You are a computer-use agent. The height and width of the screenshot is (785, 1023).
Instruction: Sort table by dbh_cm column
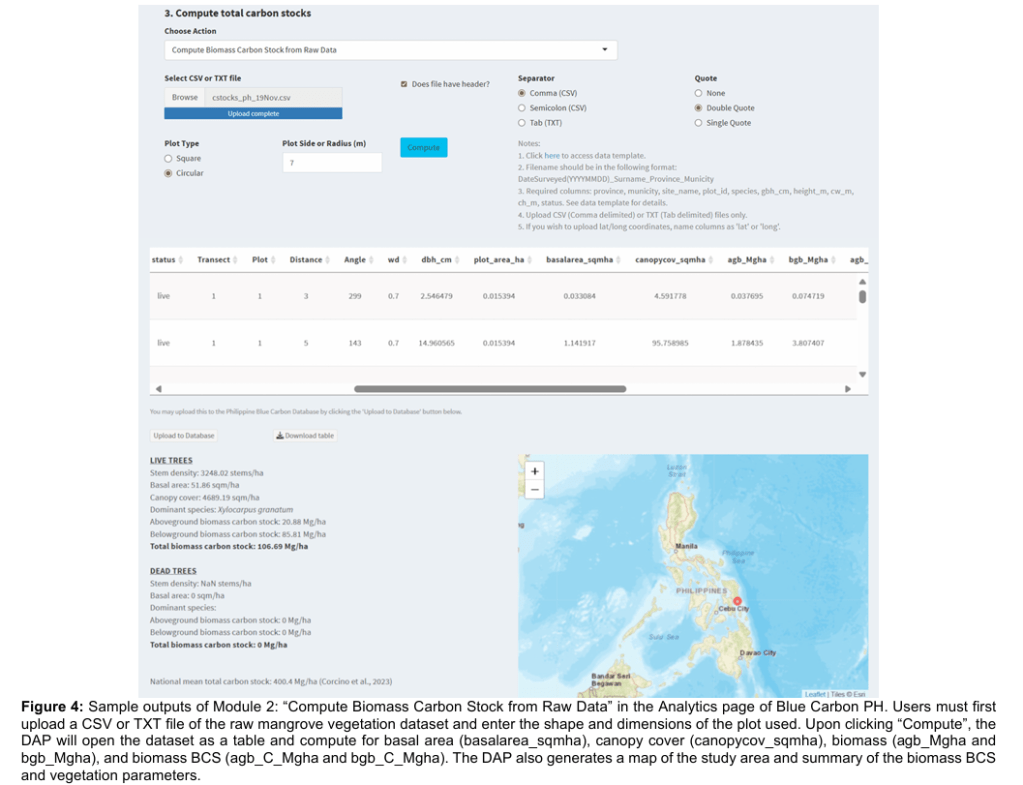(x=437, y=260)
